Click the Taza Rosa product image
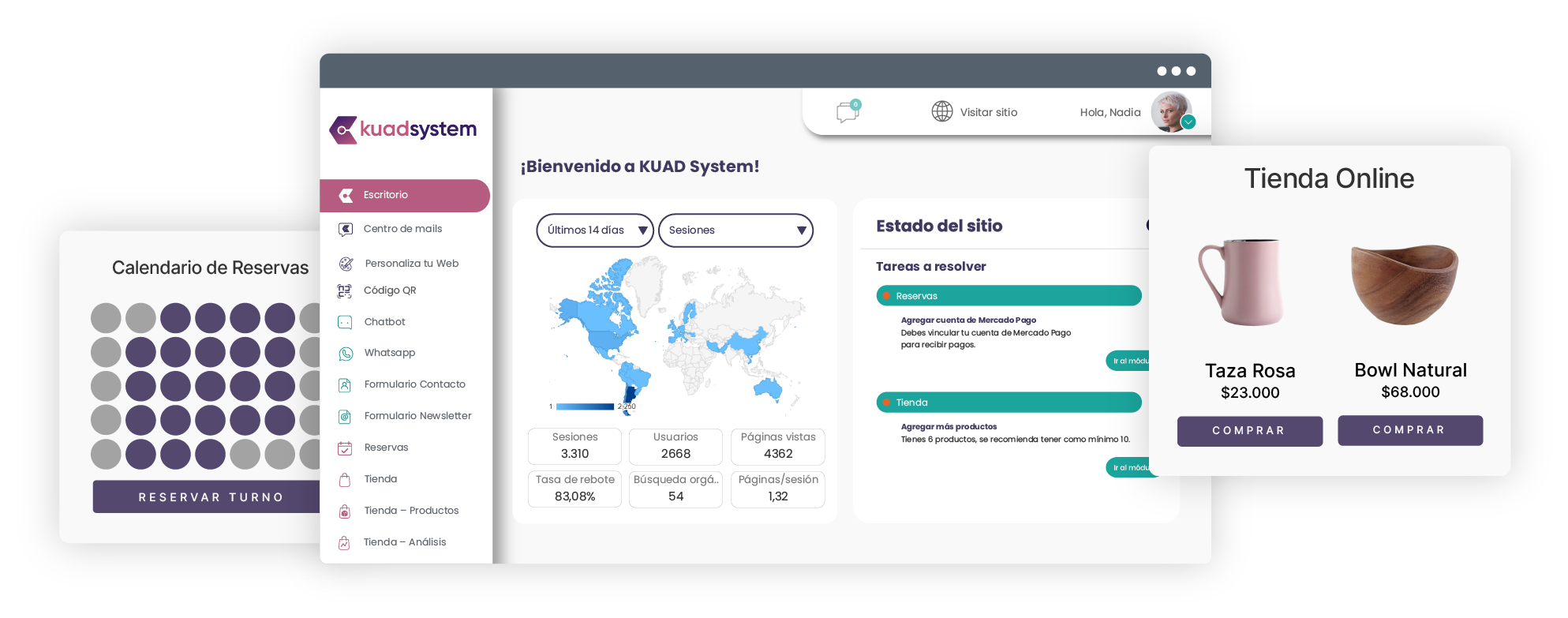Image resolution: width=1568 pixels, height=618 pixels. [x=1241, y=282]
